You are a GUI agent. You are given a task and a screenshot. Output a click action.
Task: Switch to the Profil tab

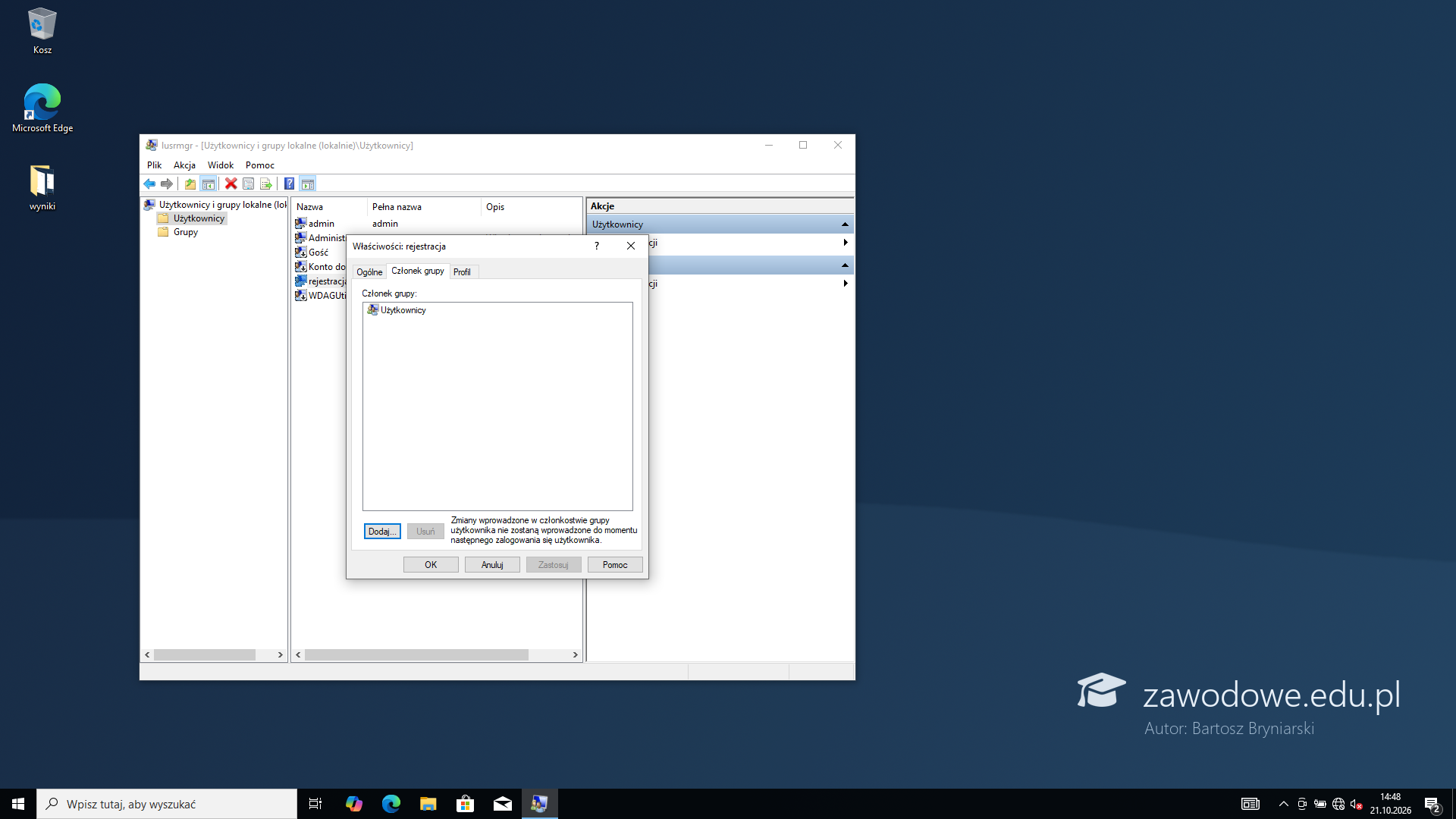[x=462, y=272]
